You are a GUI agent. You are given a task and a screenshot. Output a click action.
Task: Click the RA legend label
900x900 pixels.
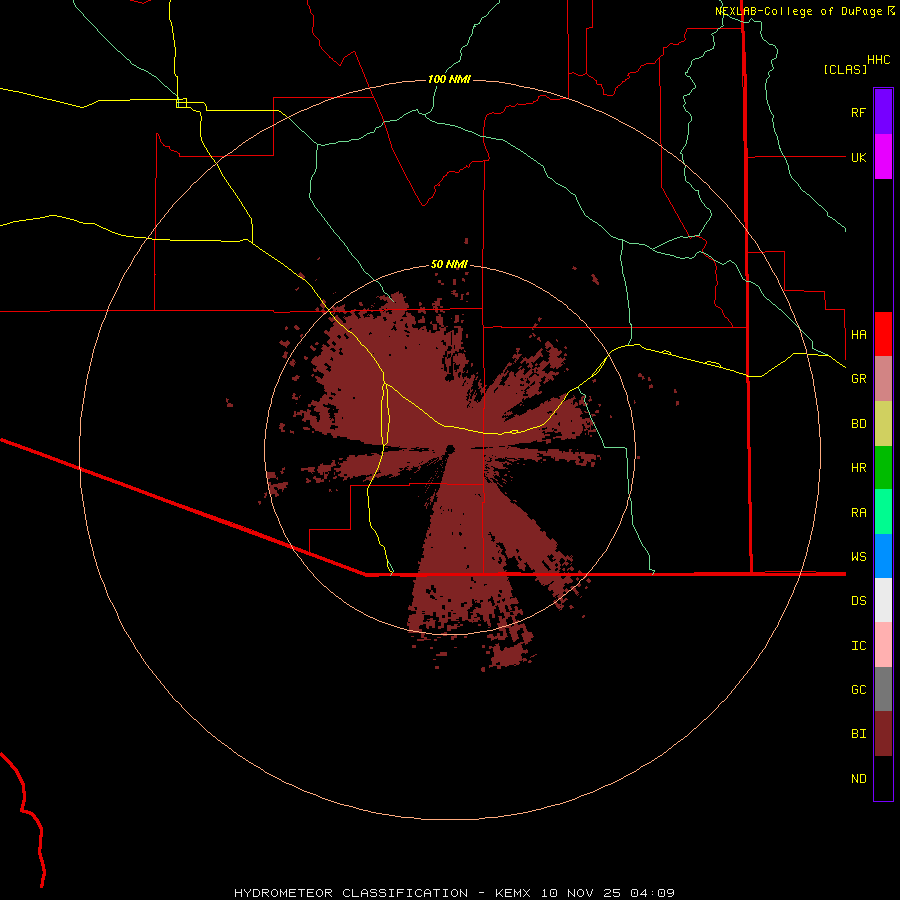(858, 513)
